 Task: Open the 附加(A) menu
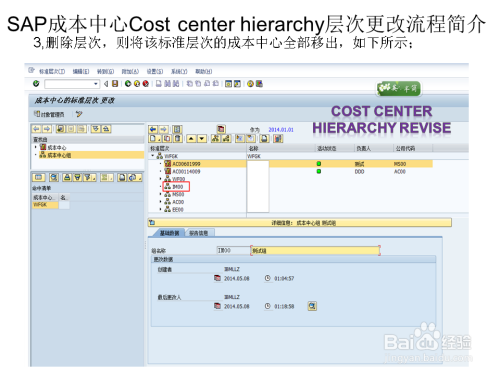130,71
